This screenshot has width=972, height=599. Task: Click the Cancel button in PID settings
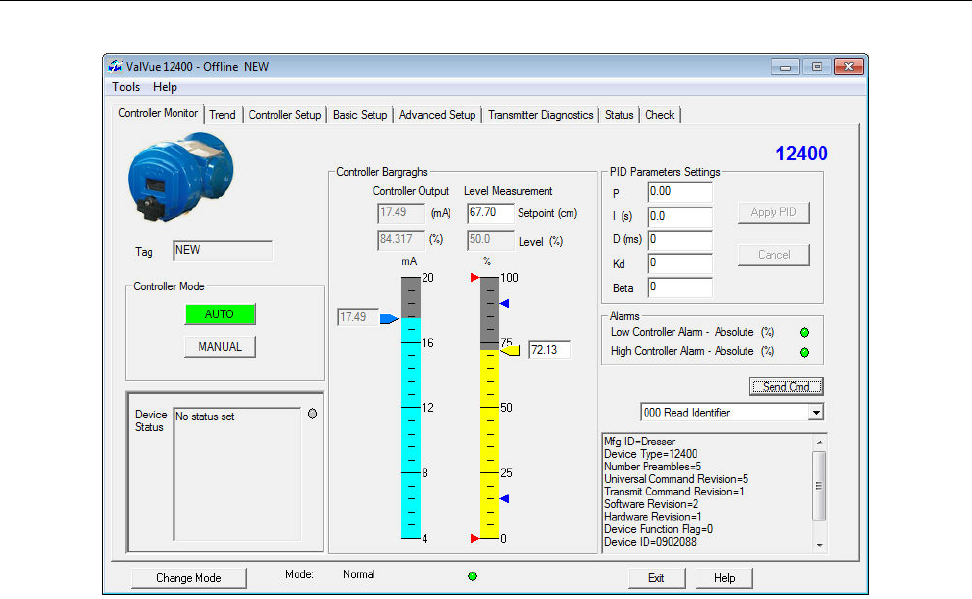[x=774, y=255]
